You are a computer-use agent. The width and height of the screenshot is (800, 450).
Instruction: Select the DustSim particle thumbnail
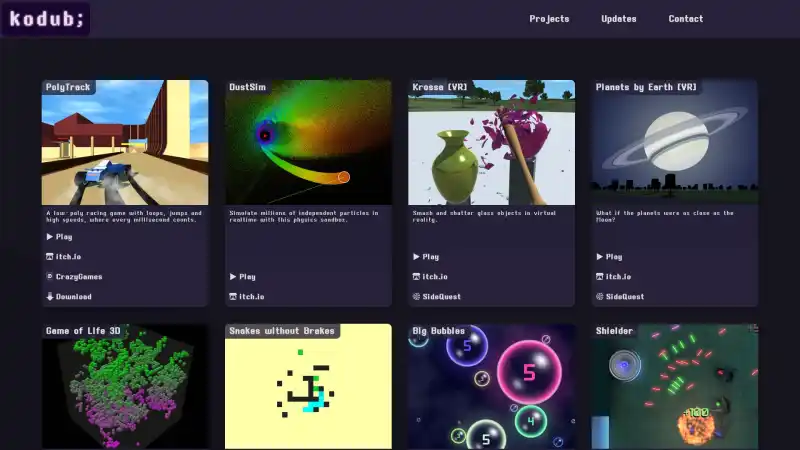click(308, 145)
